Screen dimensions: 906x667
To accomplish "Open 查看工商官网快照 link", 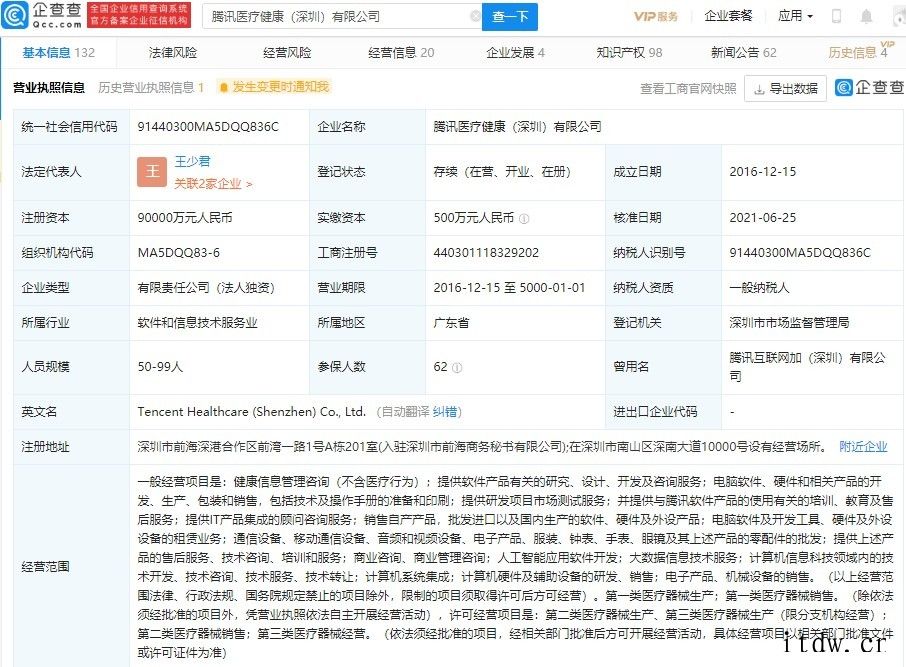I will point(688,88).
